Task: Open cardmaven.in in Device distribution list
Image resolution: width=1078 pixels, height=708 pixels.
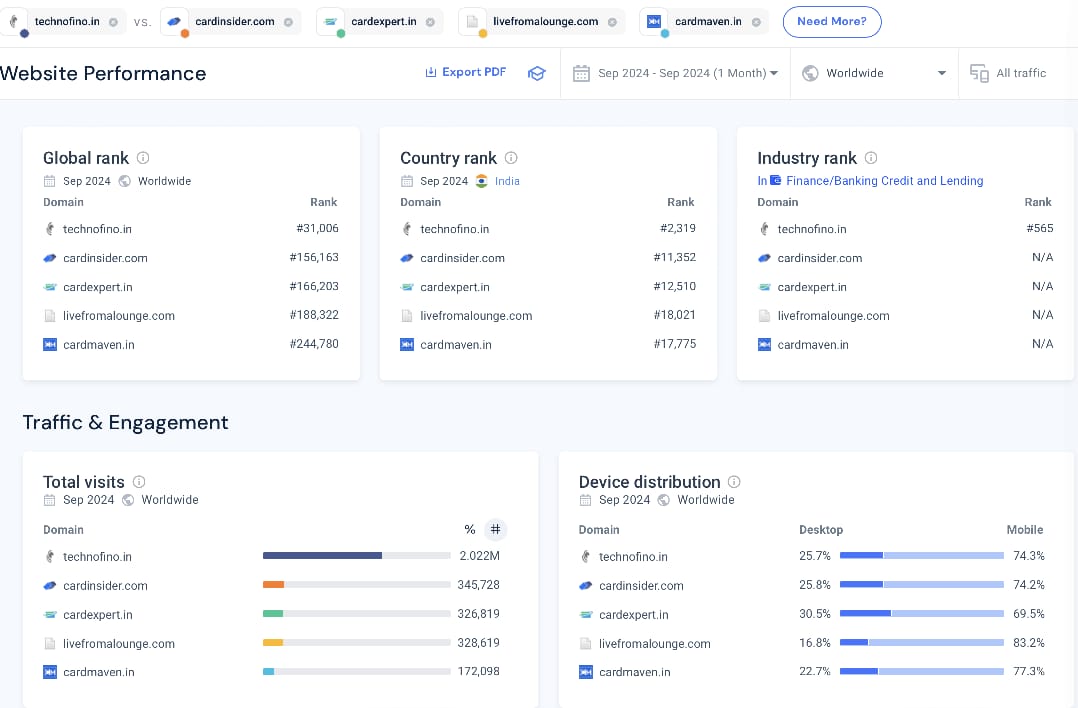Action: (635, 672)
